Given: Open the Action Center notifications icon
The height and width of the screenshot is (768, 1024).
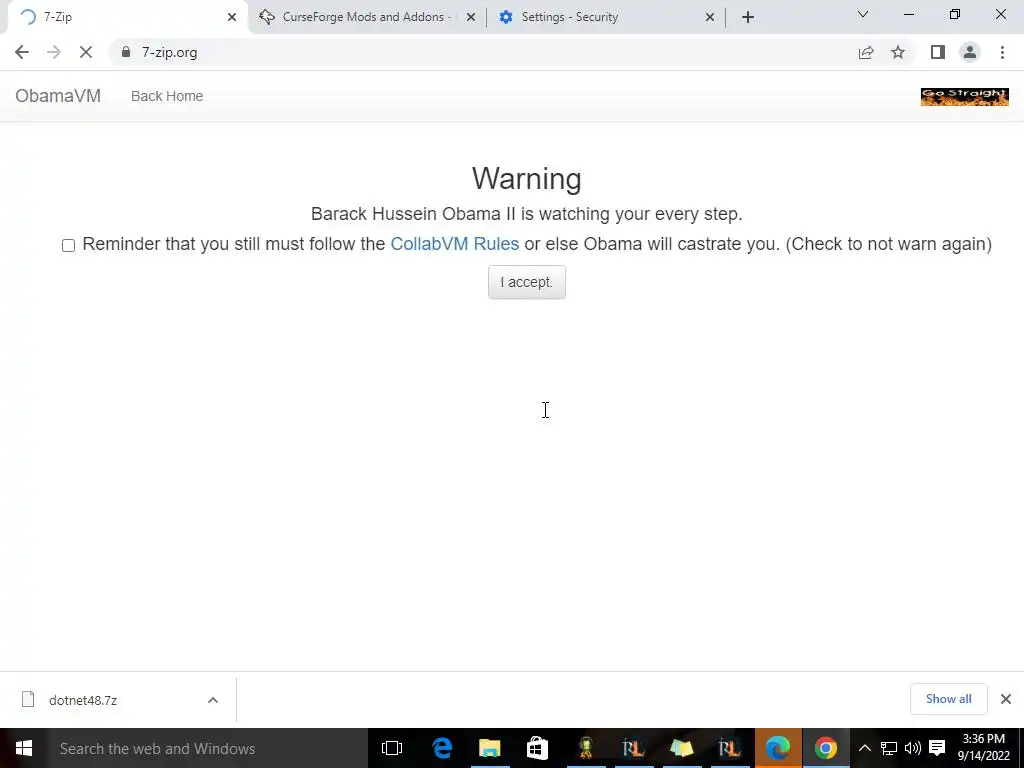Looking at the screenshot, I should pos(937,748).
